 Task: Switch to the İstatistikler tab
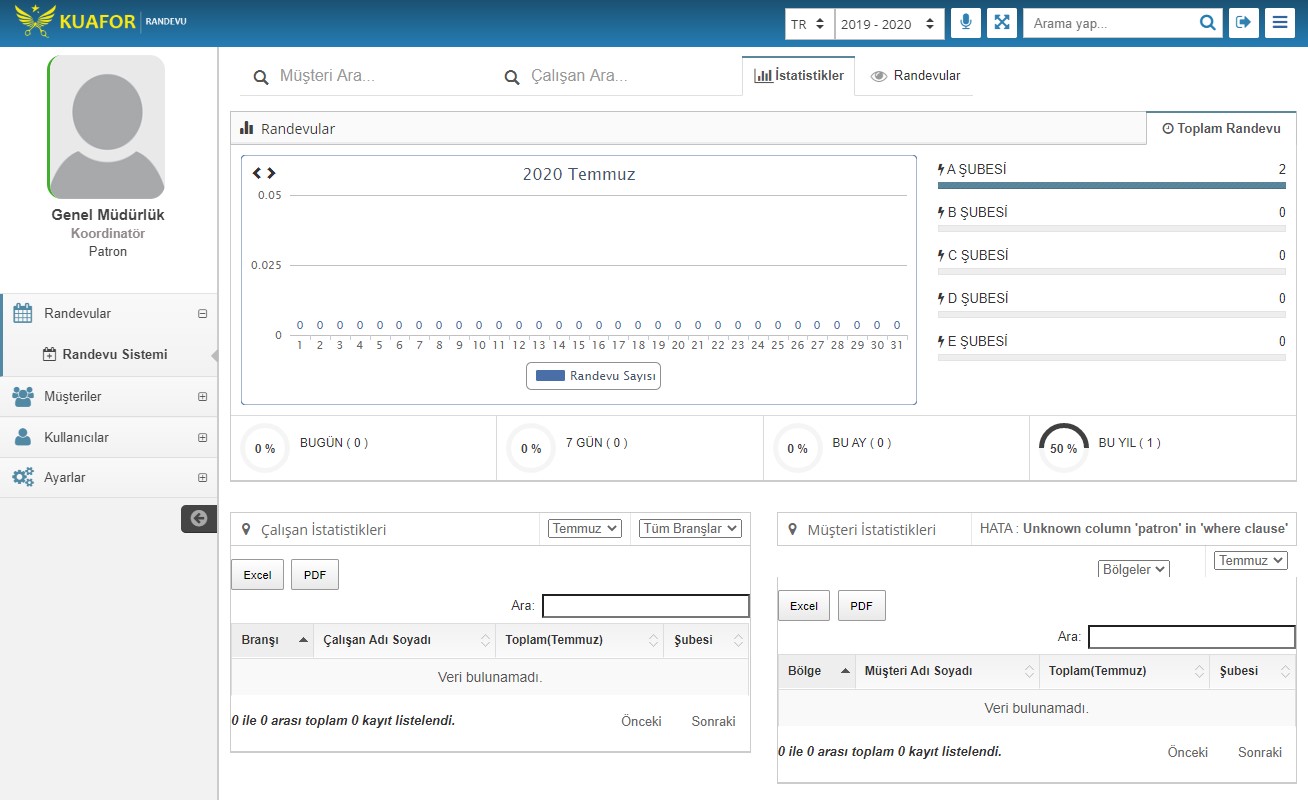[x=799, y=75]
